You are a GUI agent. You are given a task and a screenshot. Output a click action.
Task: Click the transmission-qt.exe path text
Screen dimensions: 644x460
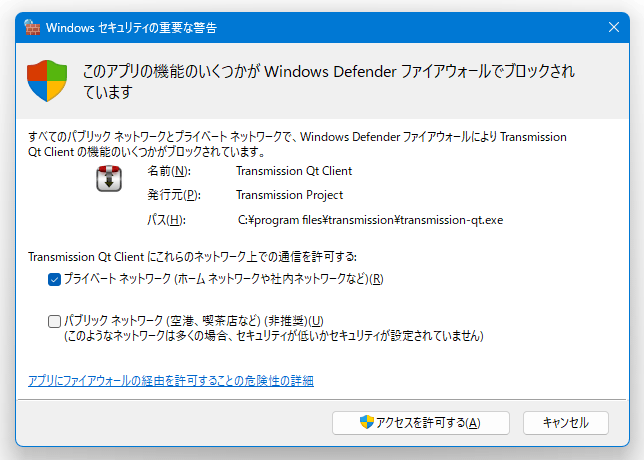click(x=370, y=220)
